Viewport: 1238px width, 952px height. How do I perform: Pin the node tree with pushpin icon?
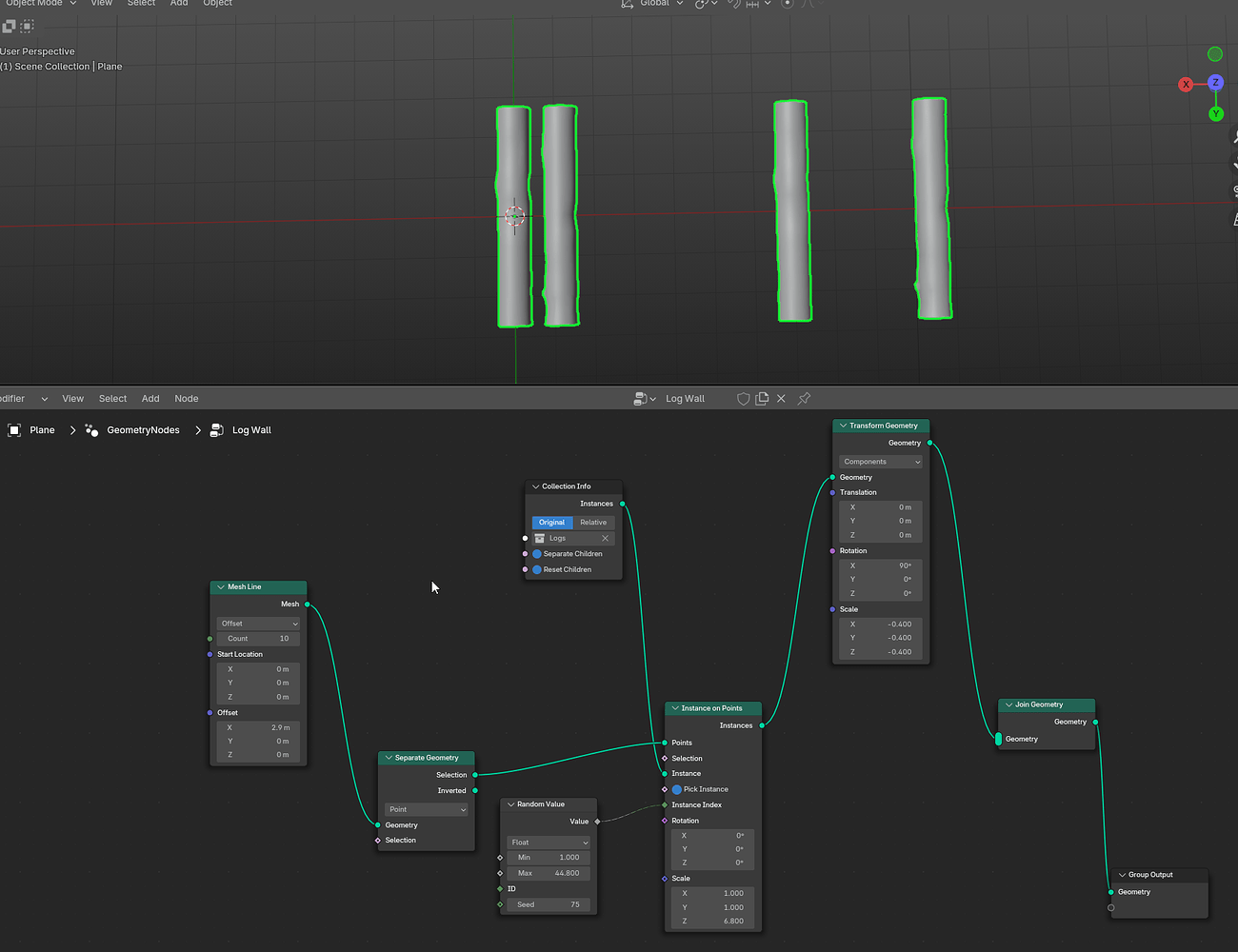[x=804, y=399]
